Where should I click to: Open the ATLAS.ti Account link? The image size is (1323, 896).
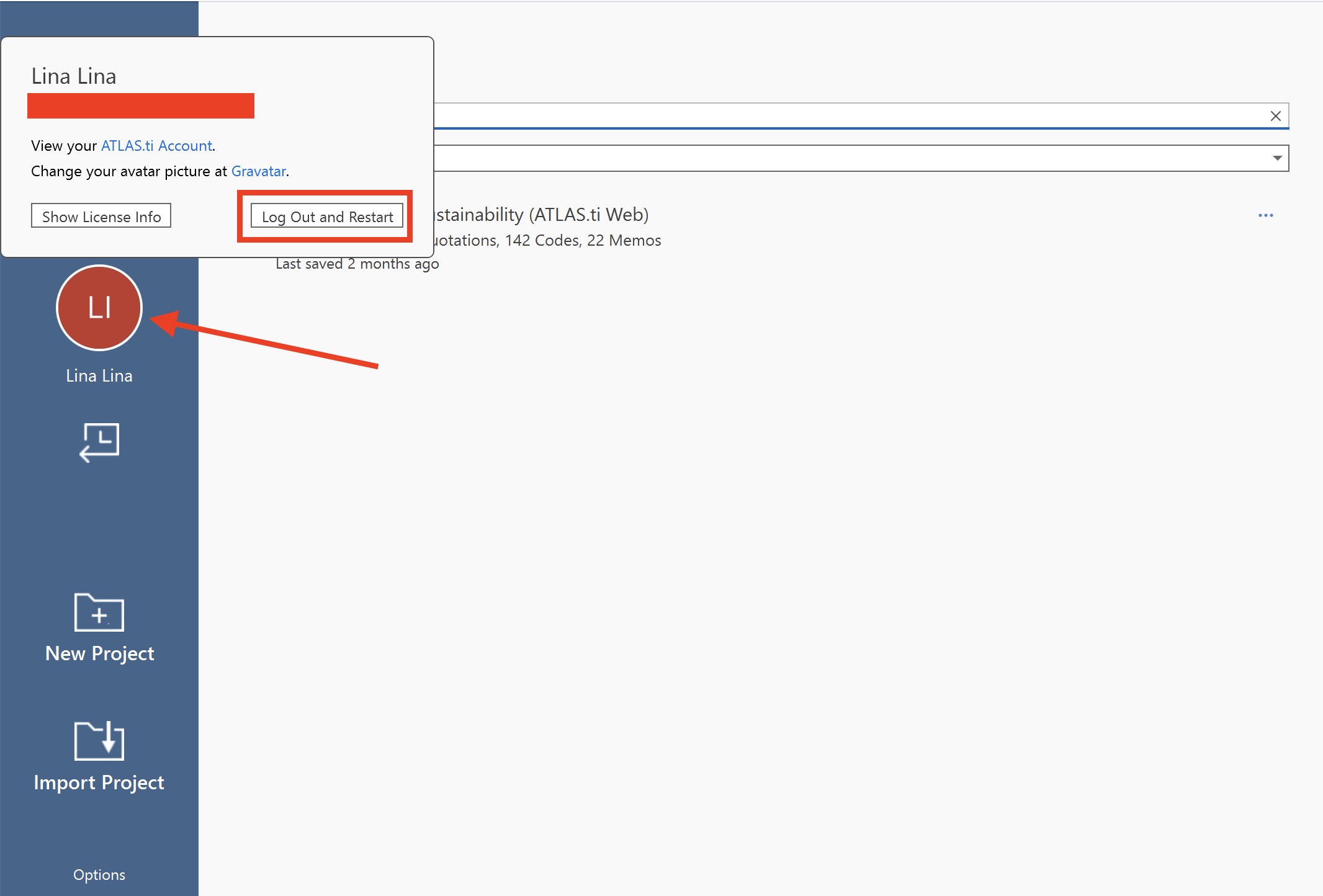click(x=156, y=146)
